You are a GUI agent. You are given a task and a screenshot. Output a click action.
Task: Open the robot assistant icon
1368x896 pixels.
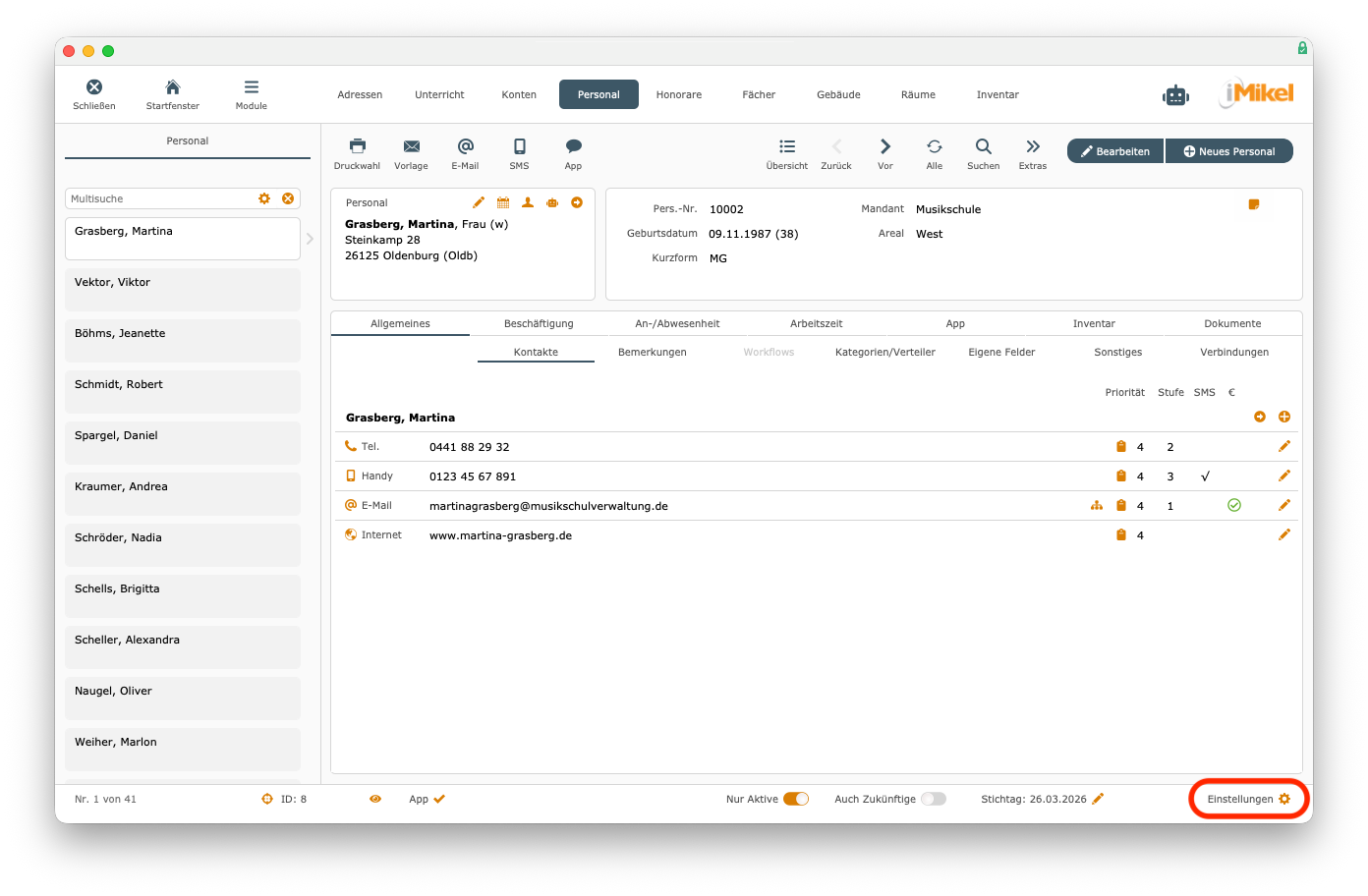(1175, 95)
